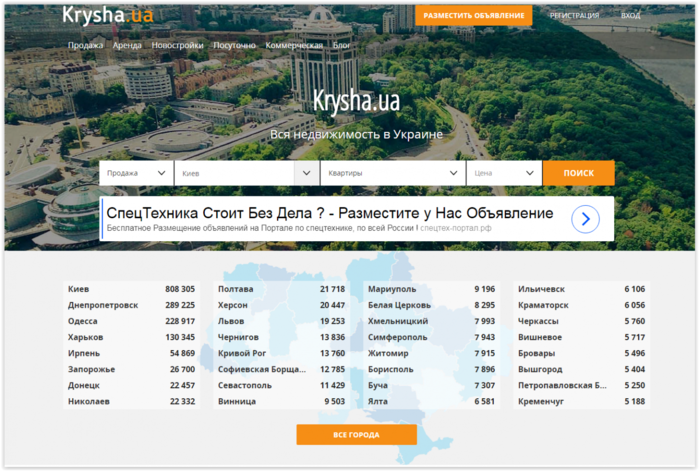This screenshot has height=471, width=699.
Task: Open the Новостройки menu item
Action: (177, 45)
